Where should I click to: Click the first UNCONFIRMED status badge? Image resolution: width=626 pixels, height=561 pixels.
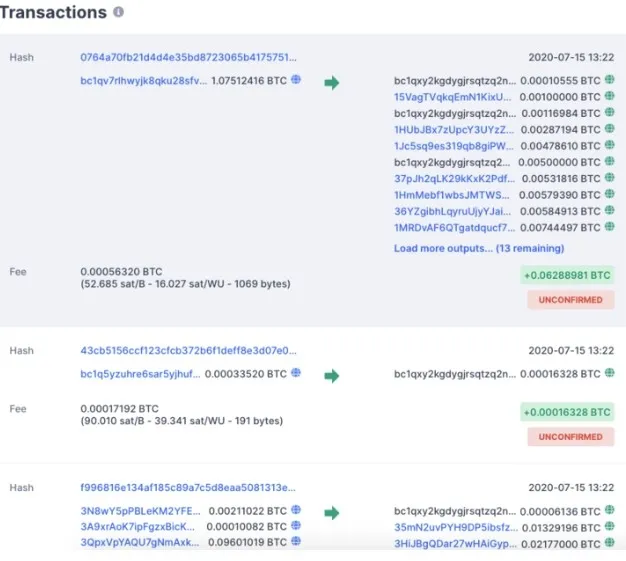(569, 299)
